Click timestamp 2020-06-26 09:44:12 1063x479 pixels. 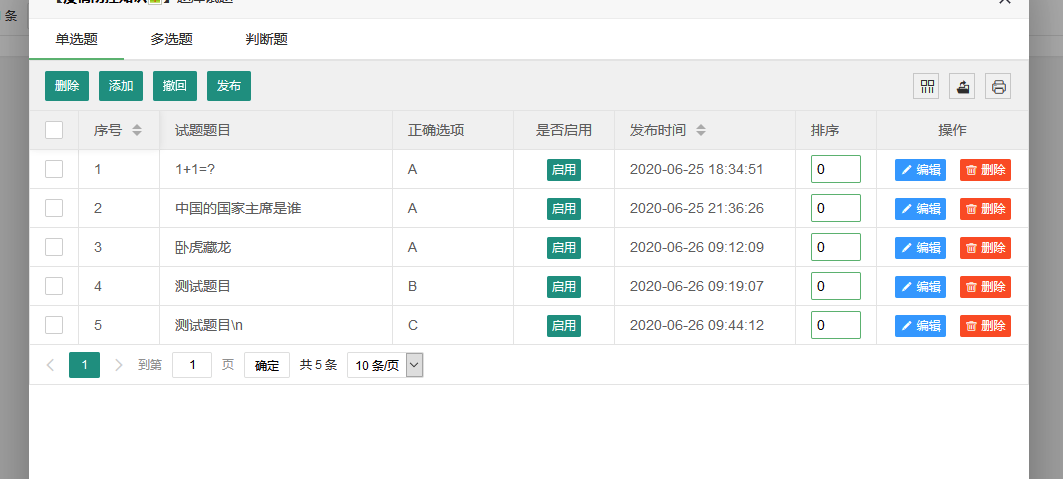pos(697,325)
